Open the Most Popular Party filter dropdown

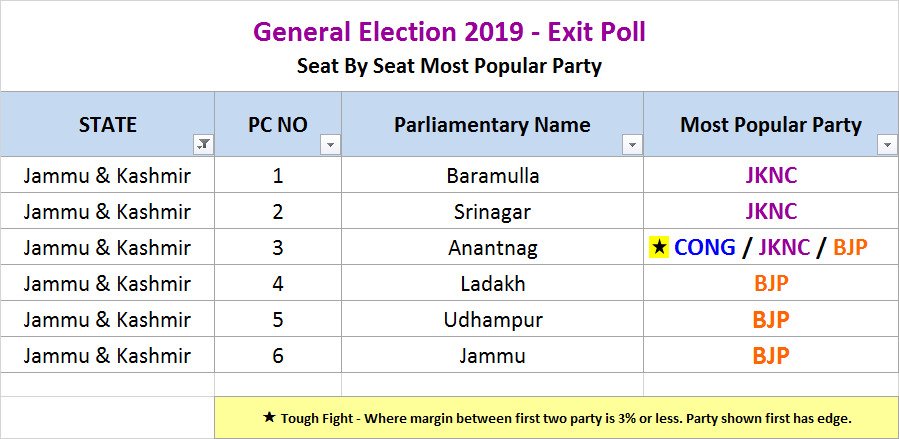click(886, 145)
